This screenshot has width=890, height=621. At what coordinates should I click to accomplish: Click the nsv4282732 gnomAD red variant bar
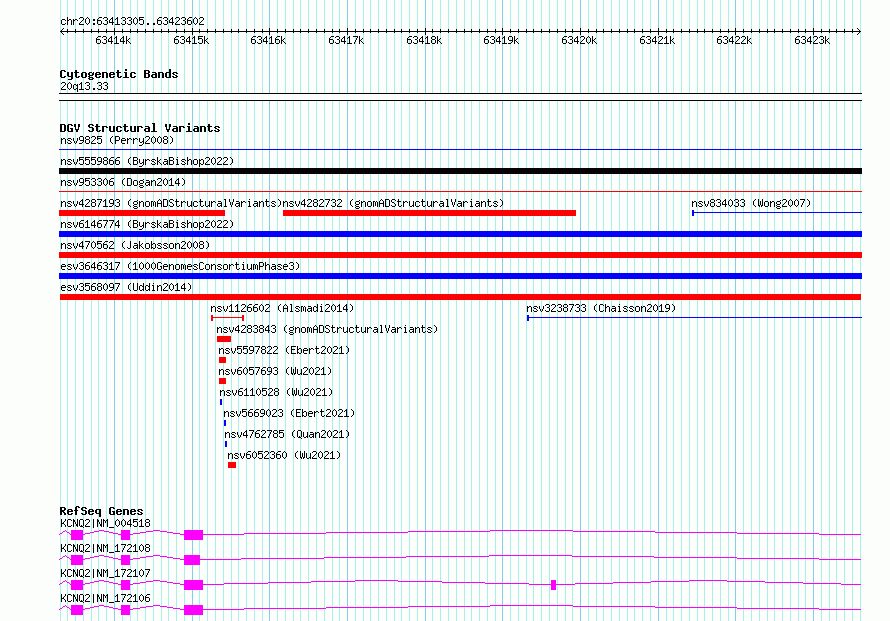coord(429,213)
